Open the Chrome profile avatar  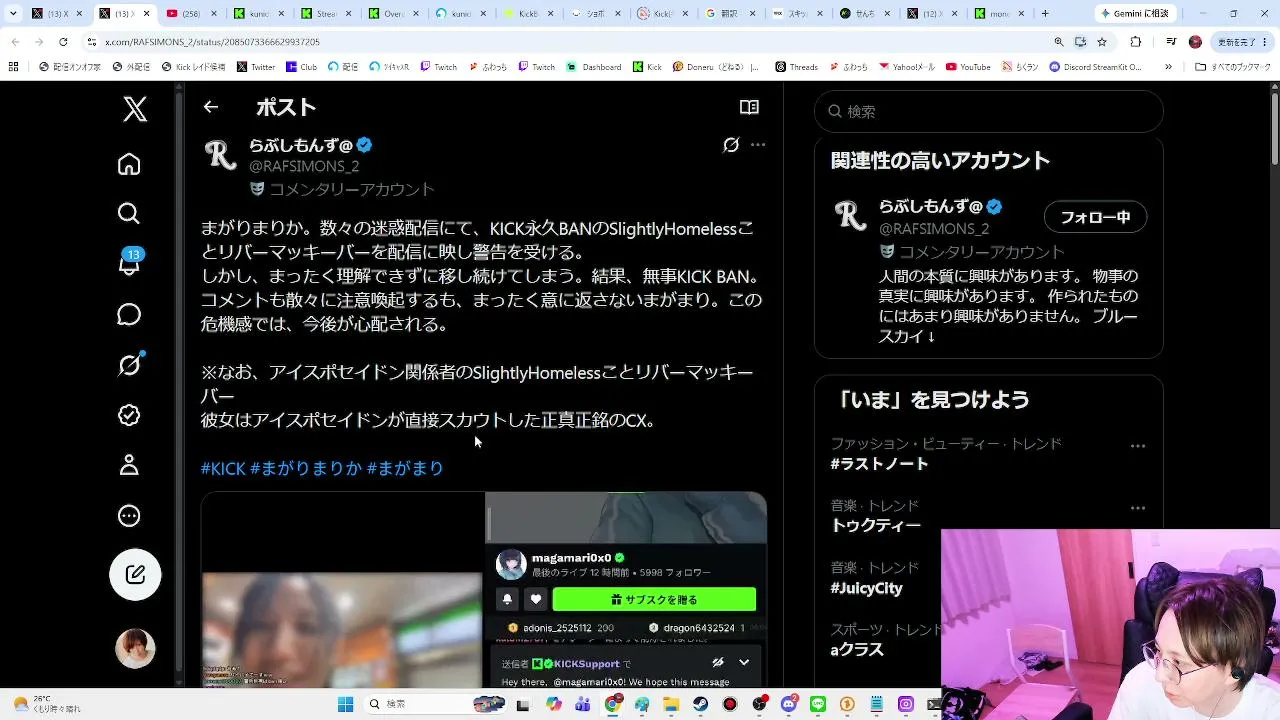(1195, 42)
